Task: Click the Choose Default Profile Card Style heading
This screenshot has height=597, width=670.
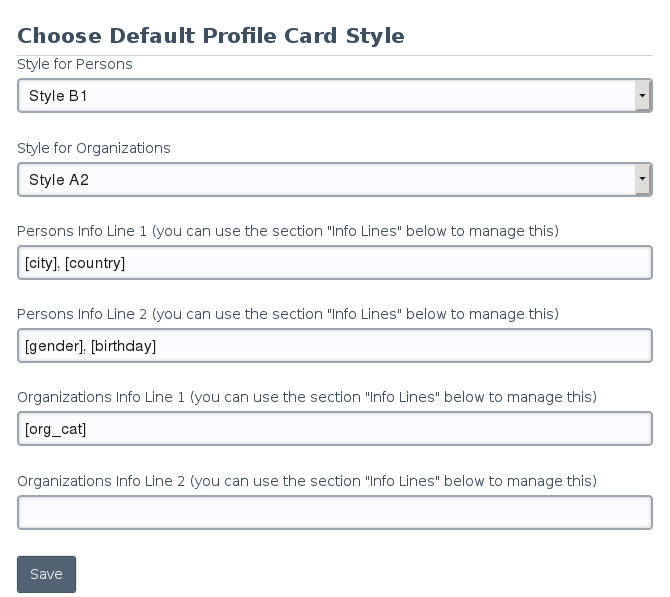Action: coord(211,36)
